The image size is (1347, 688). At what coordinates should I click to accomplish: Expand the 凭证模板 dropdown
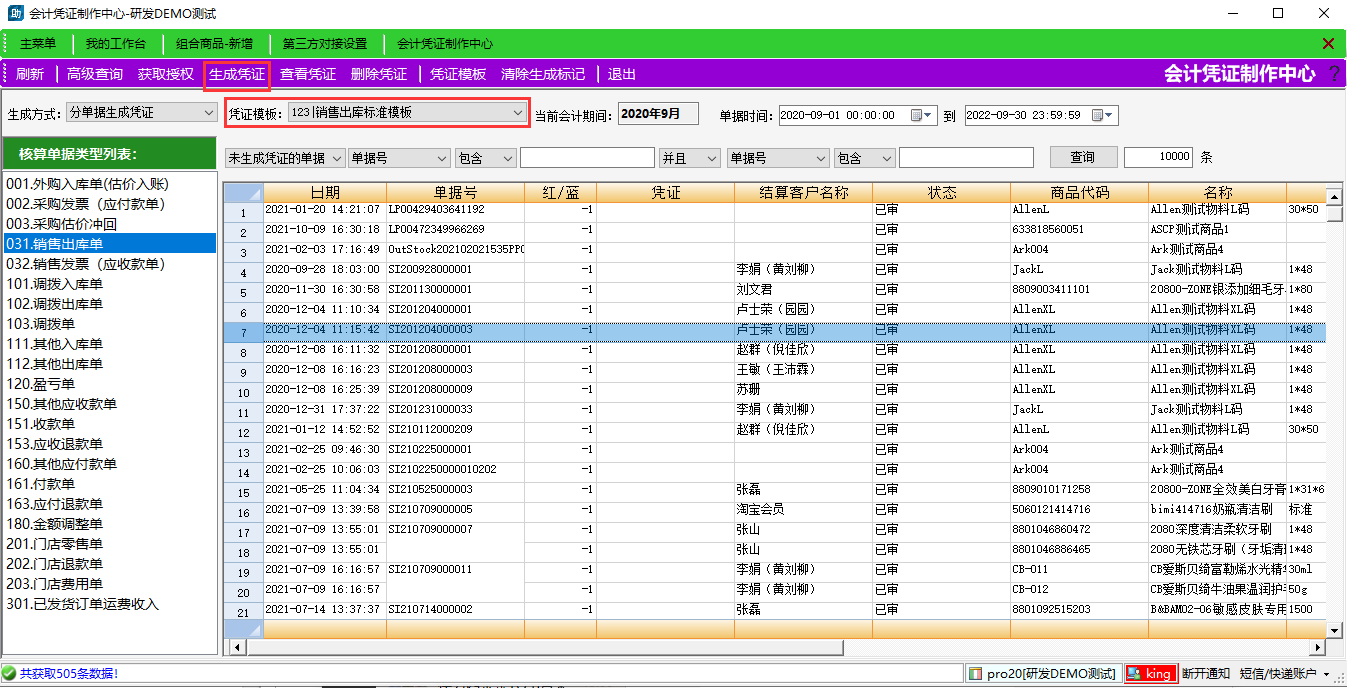[x=516, y=113]
